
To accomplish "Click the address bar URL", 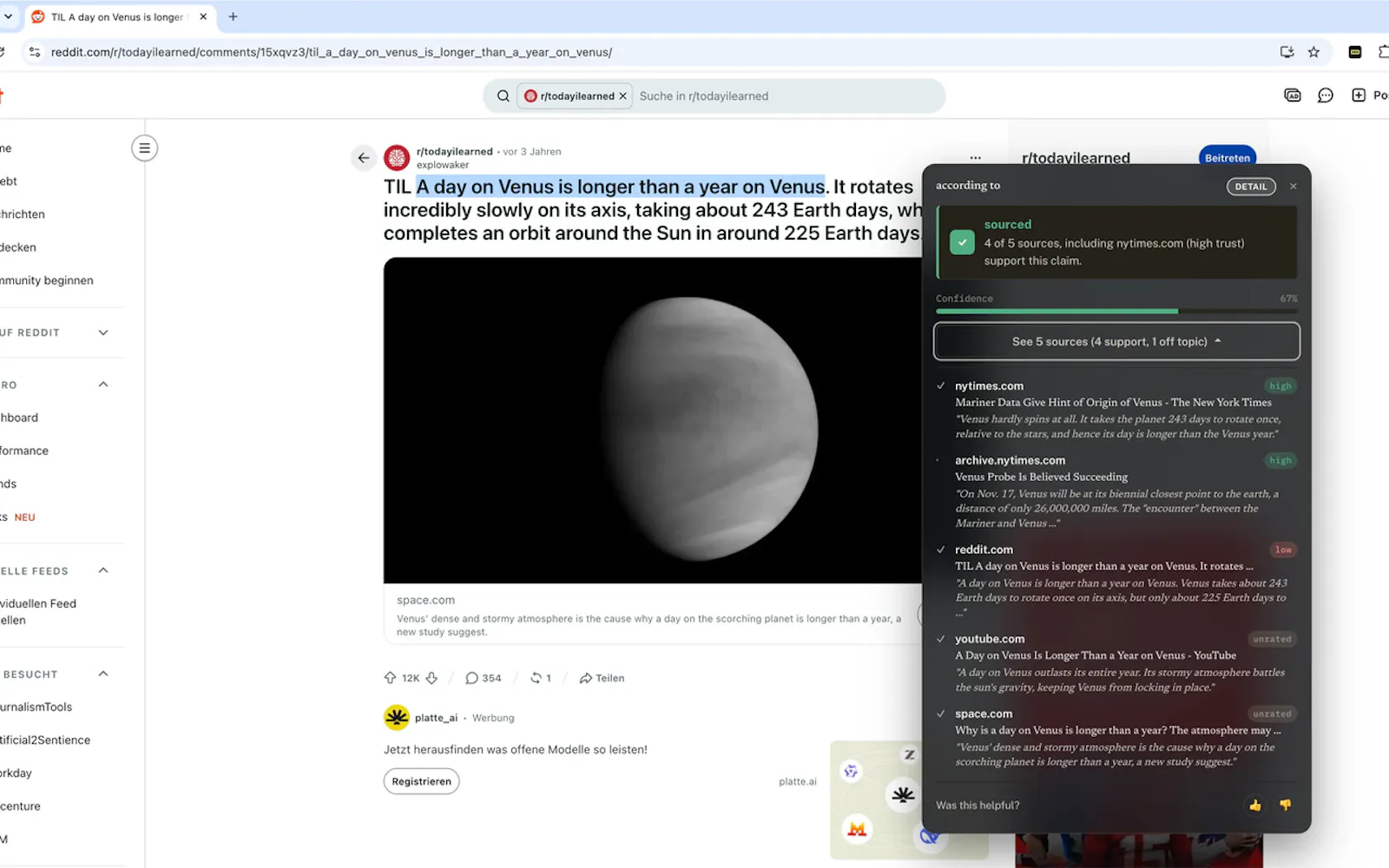I will (332, 52).
